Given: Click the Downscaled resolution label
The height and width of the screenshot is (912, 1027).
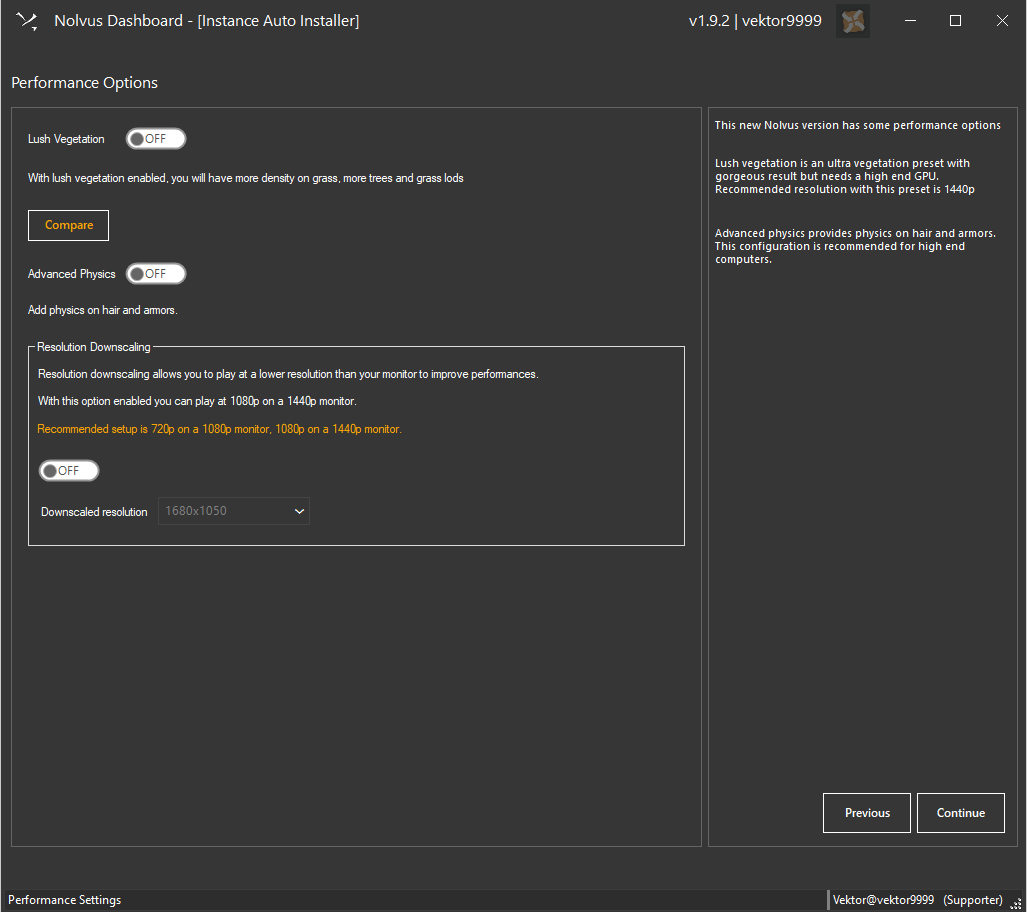Looking at the screenshot, I should click(x=94, y=512).
